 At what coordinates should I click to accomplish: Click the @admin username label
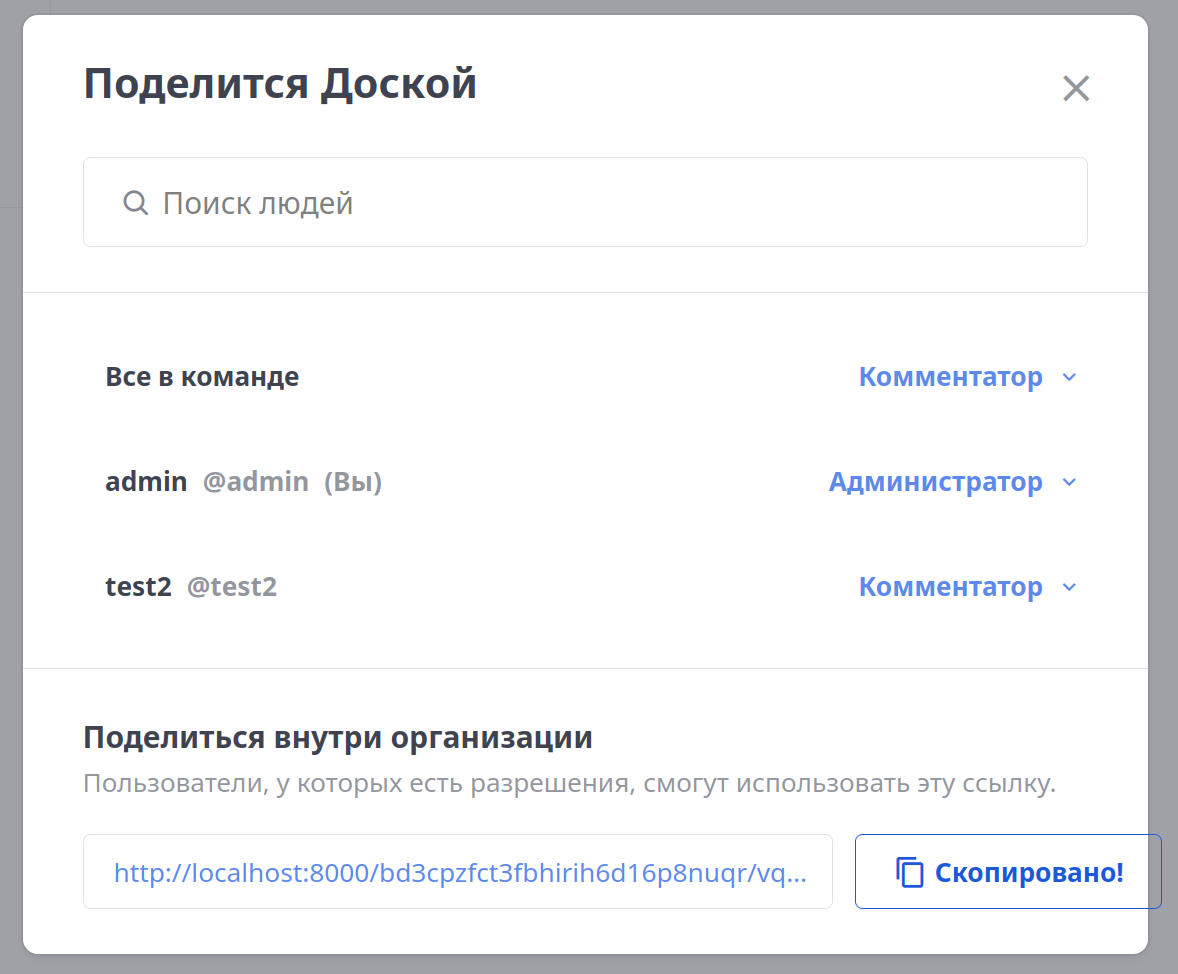pyautogui.click(x=256, y=482)
